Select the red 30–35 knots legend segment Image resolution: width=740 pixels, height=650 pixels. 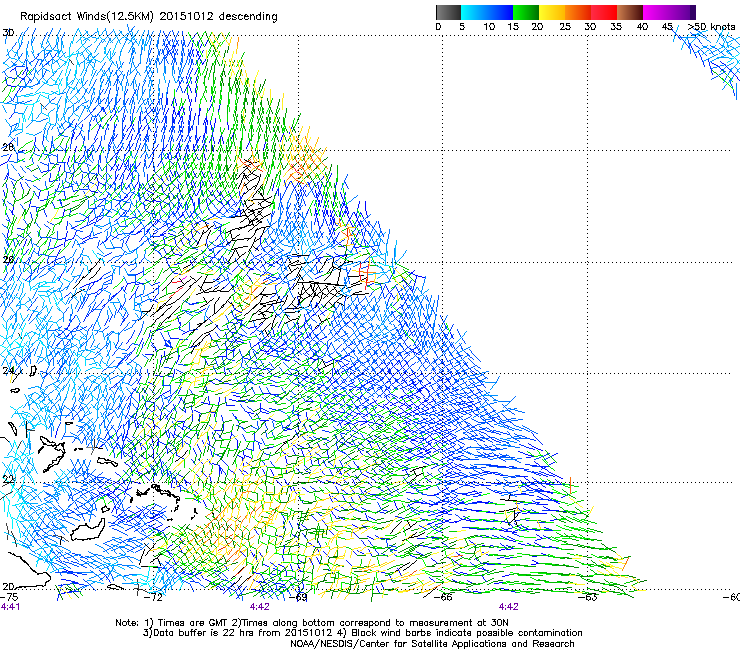[604, 12]
